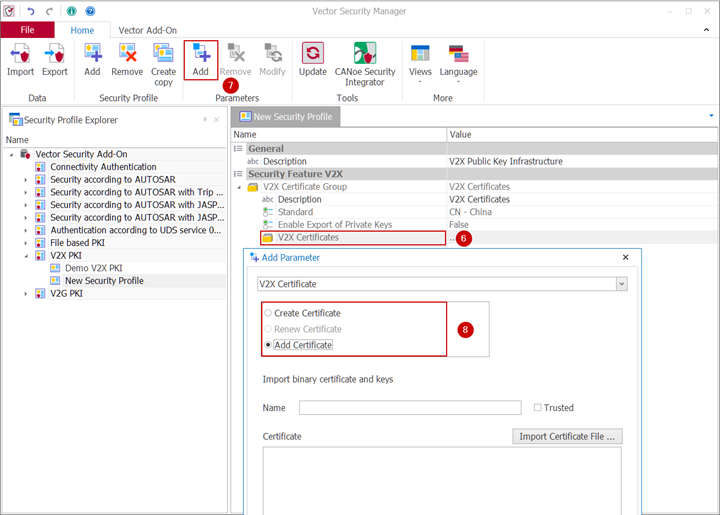Expand the File based PKI node
The width and height of the screenshot is (720, 515).
26,243
